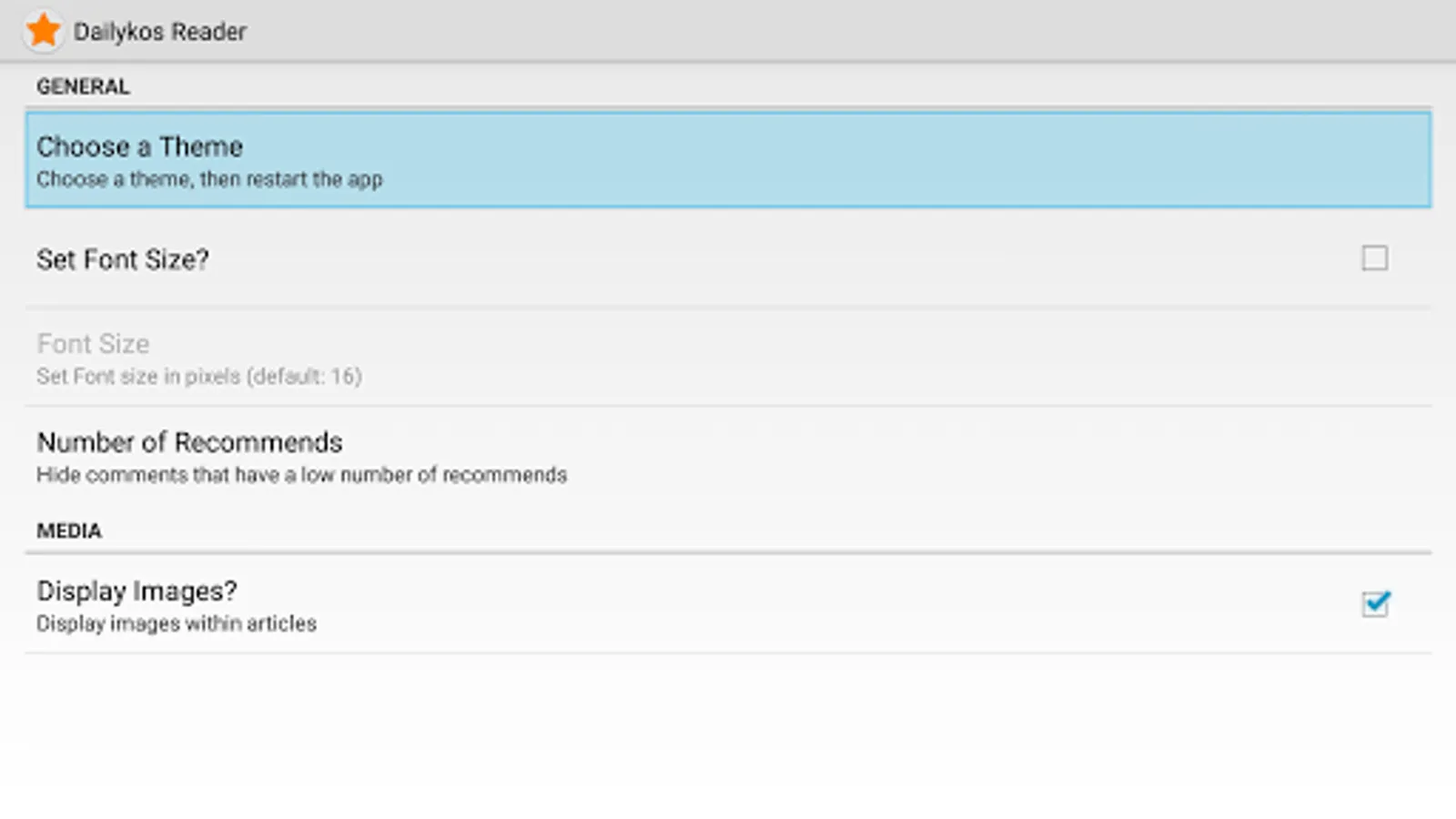Uncheck the Display Images checkbox
Image resolution: width=1456 pixels, height=819 pixels.
[x=1375, y=603]
